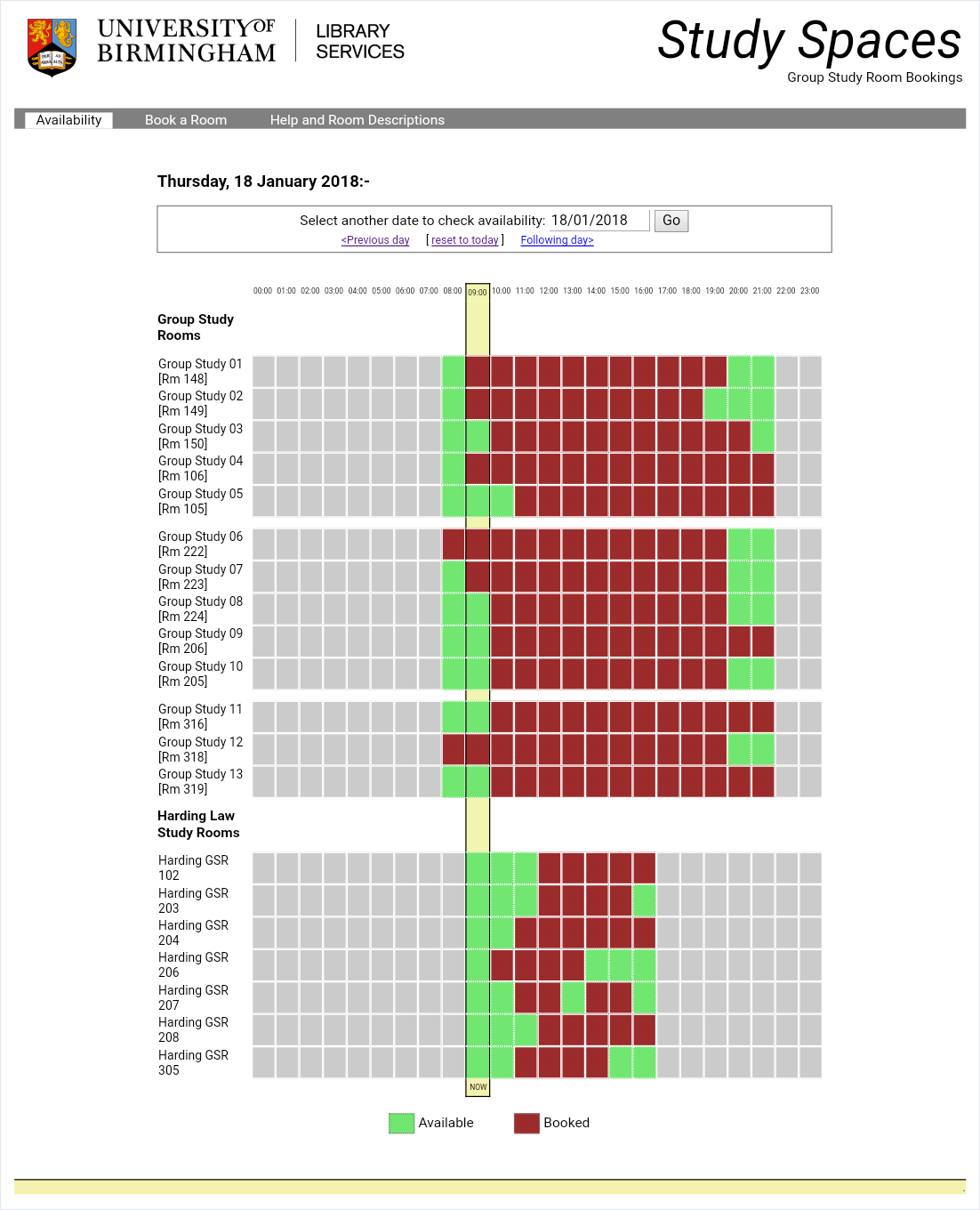Jump to the Following day
This screenshot has height=1210, width=980.
click(557, 240)
